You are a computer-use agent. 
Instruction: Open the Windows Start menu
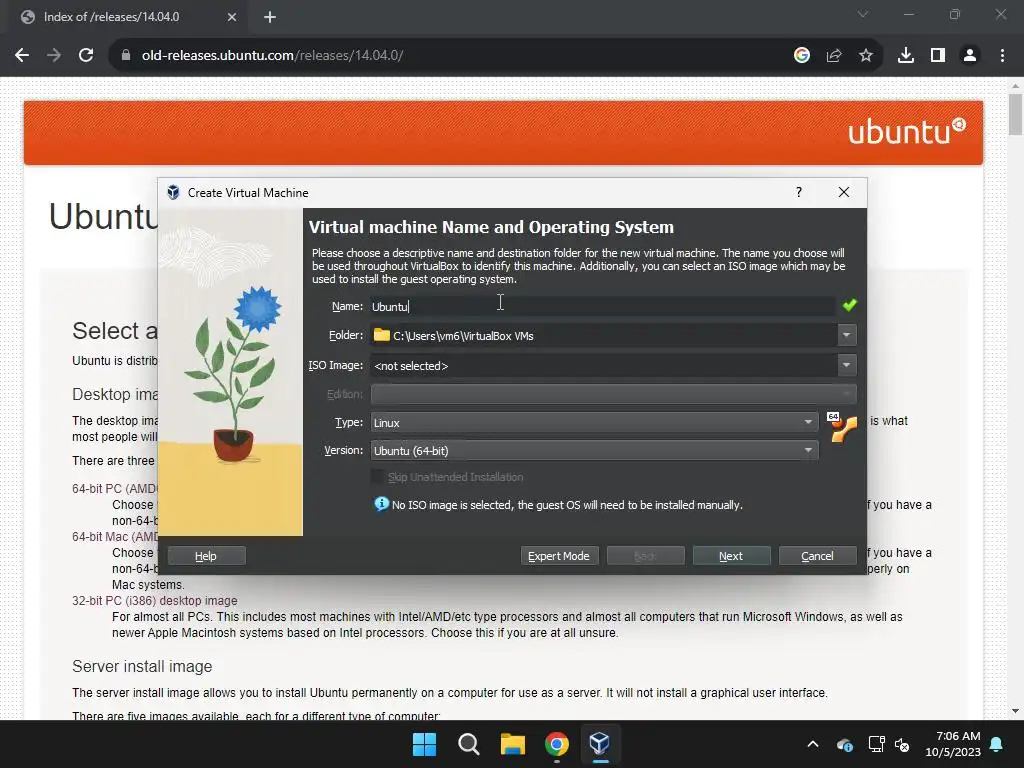tap(424, 744)
